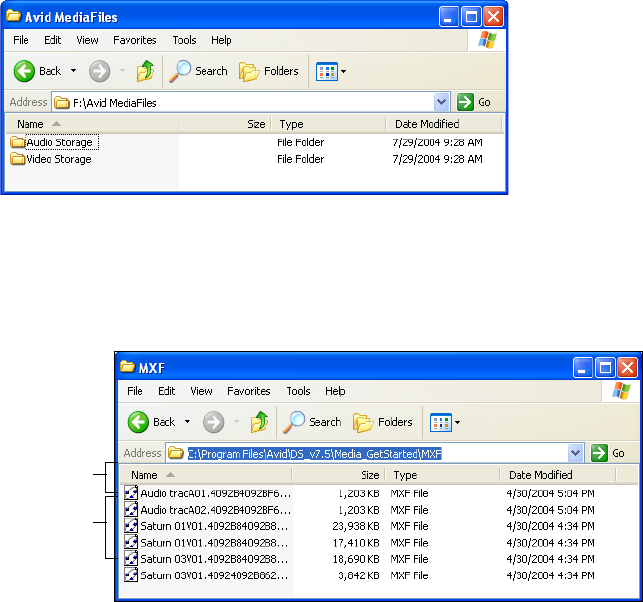Screen dimensions: 643x602
Task: Sort by Name column in Avid MediaFiles window
Action: [91, 124]
